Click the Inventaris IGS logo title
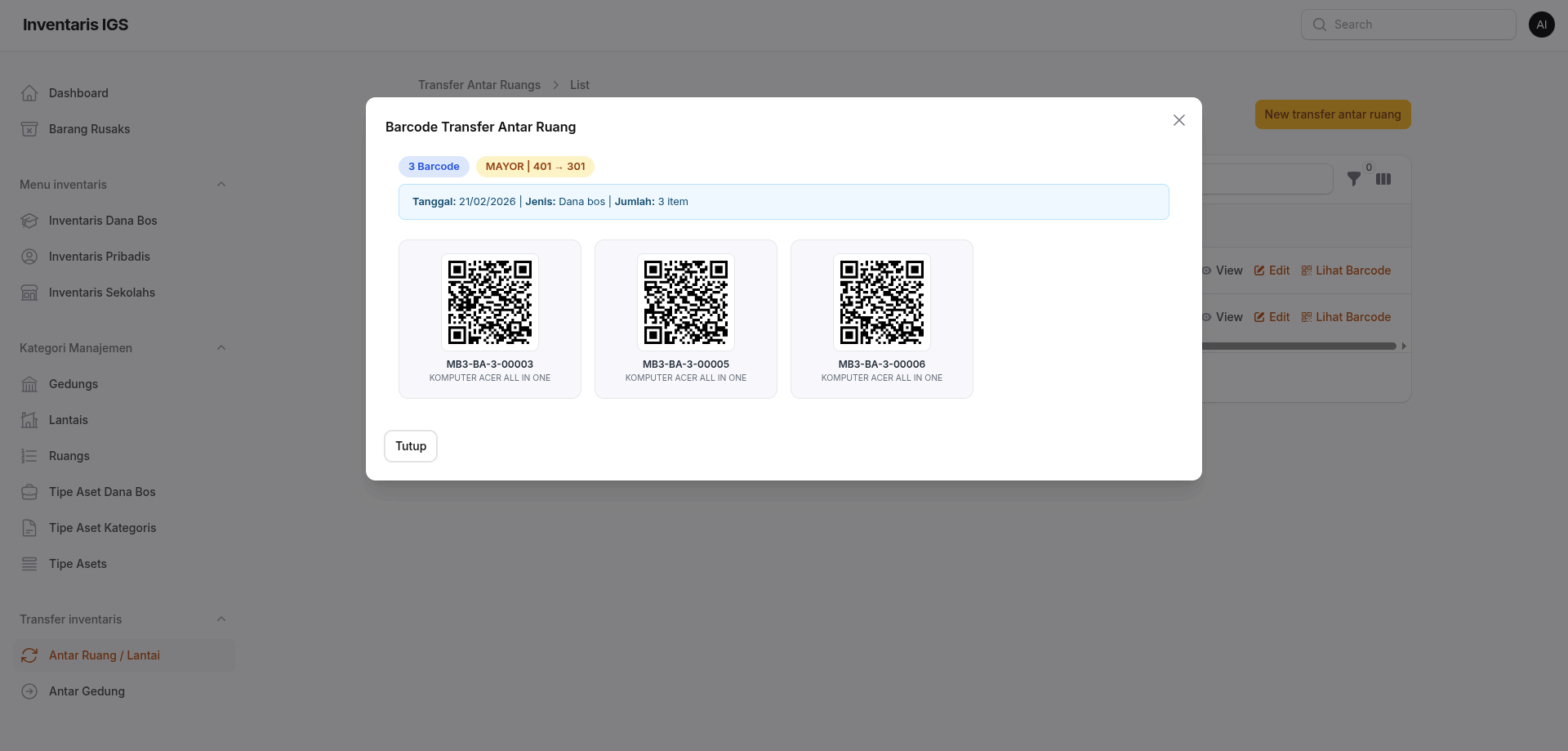 click(75, 25)
